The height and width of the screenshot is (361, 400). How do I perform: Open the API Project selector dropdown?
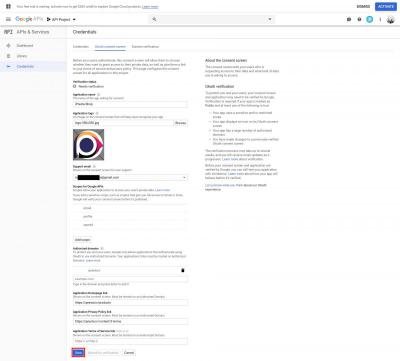[x=61, y=19]
